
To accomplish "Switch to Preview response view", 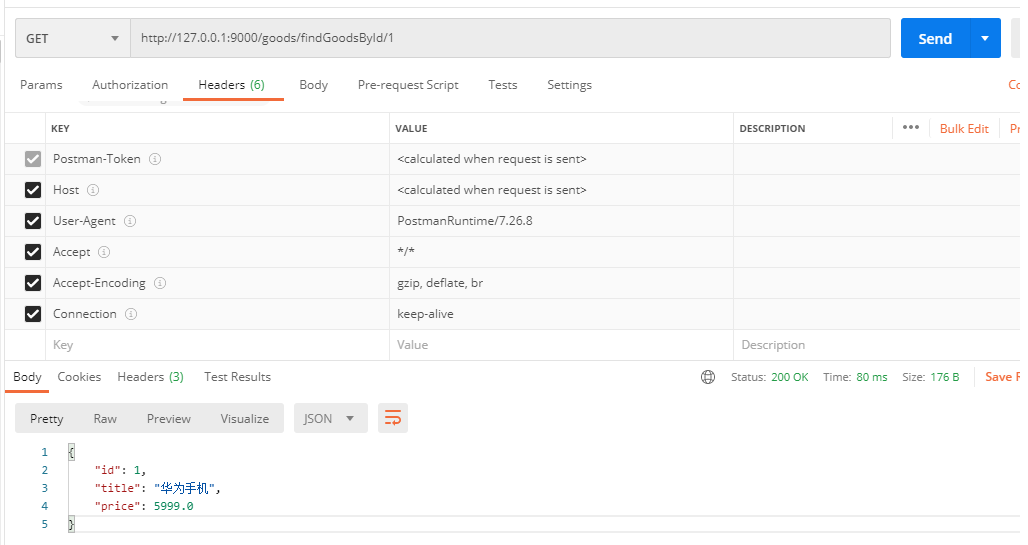I will click(x=168, y=418).
